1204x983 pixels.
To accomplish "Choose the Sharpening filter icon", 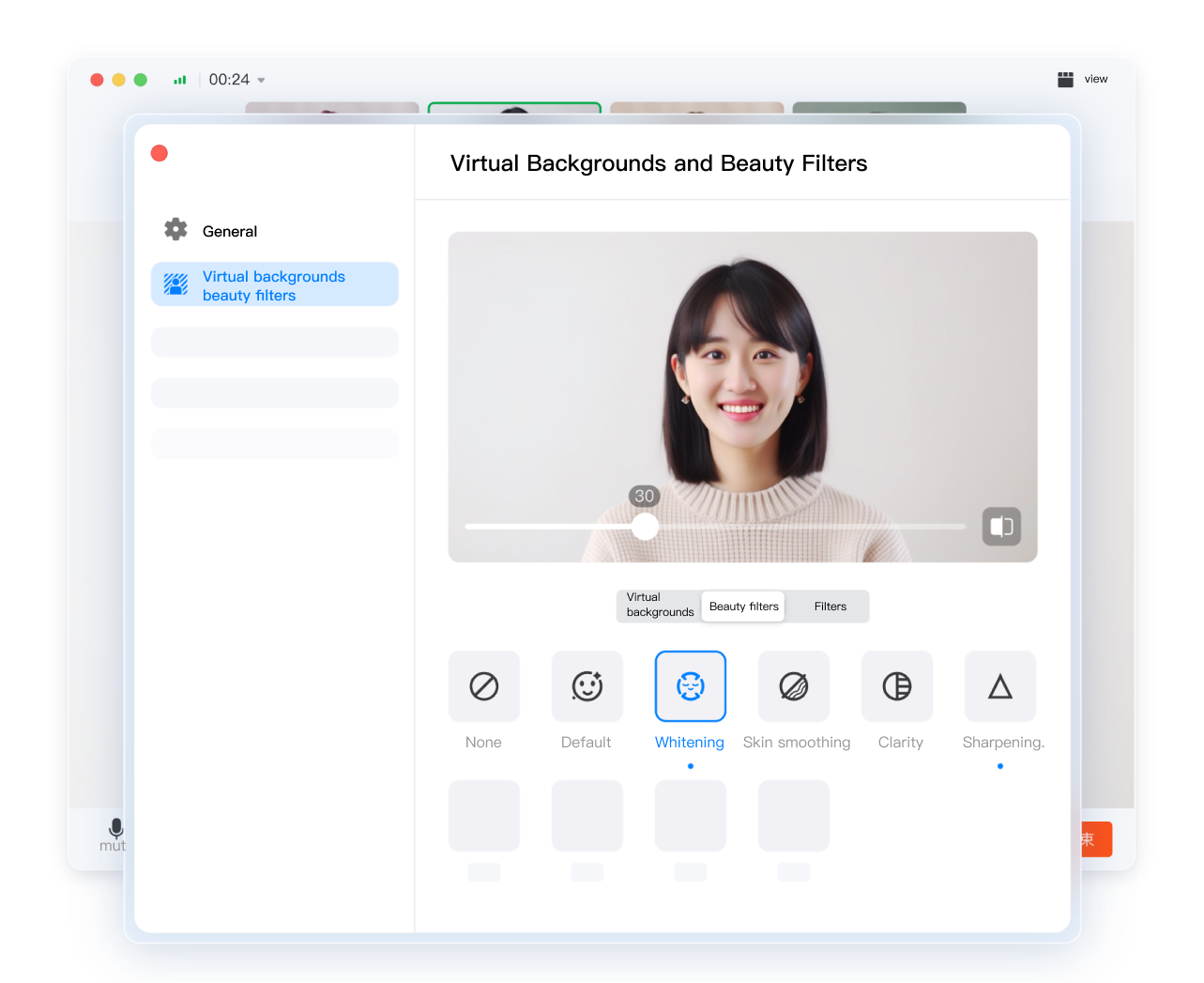I will coord(999,686).
